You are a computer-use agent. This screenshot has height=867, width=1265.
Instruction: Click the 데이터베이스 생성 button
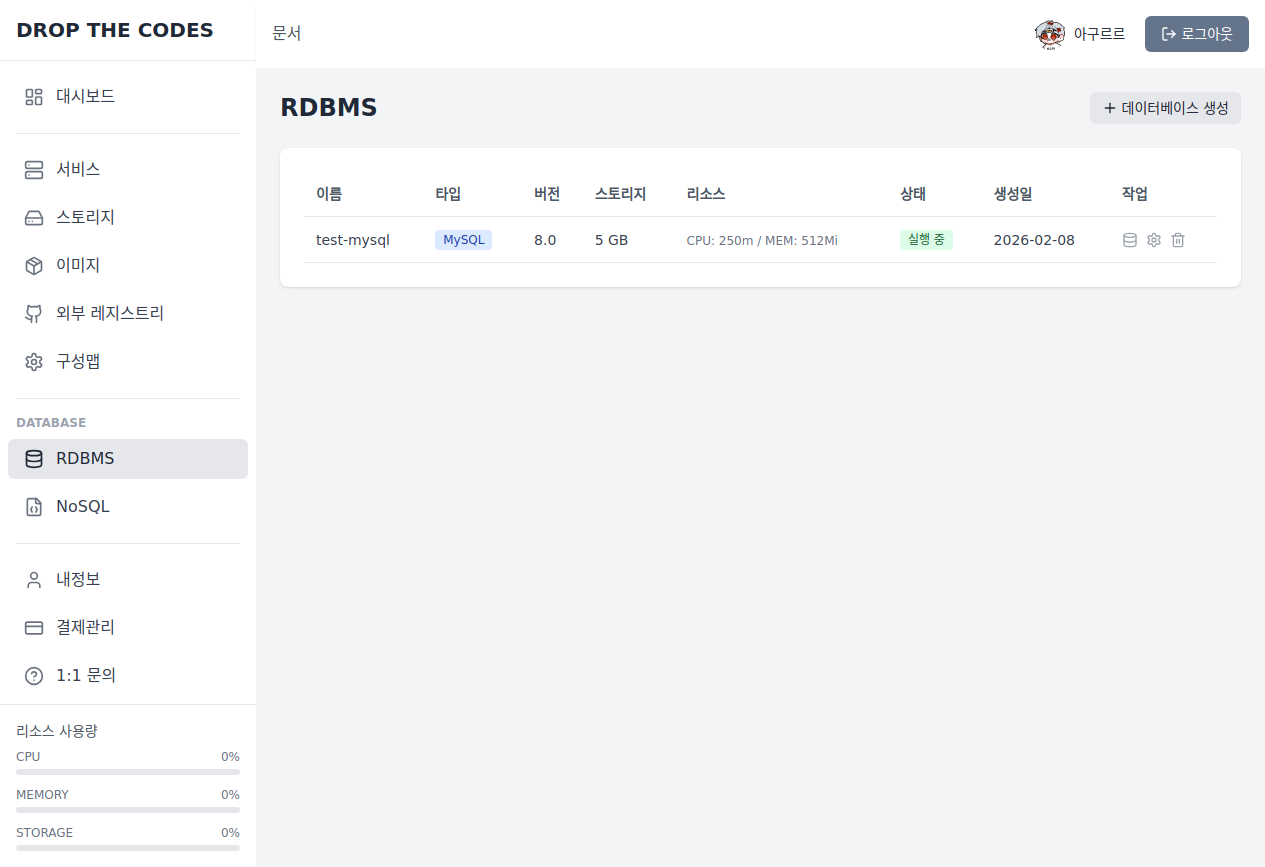pyautogui.click(x=1164, y=107)
